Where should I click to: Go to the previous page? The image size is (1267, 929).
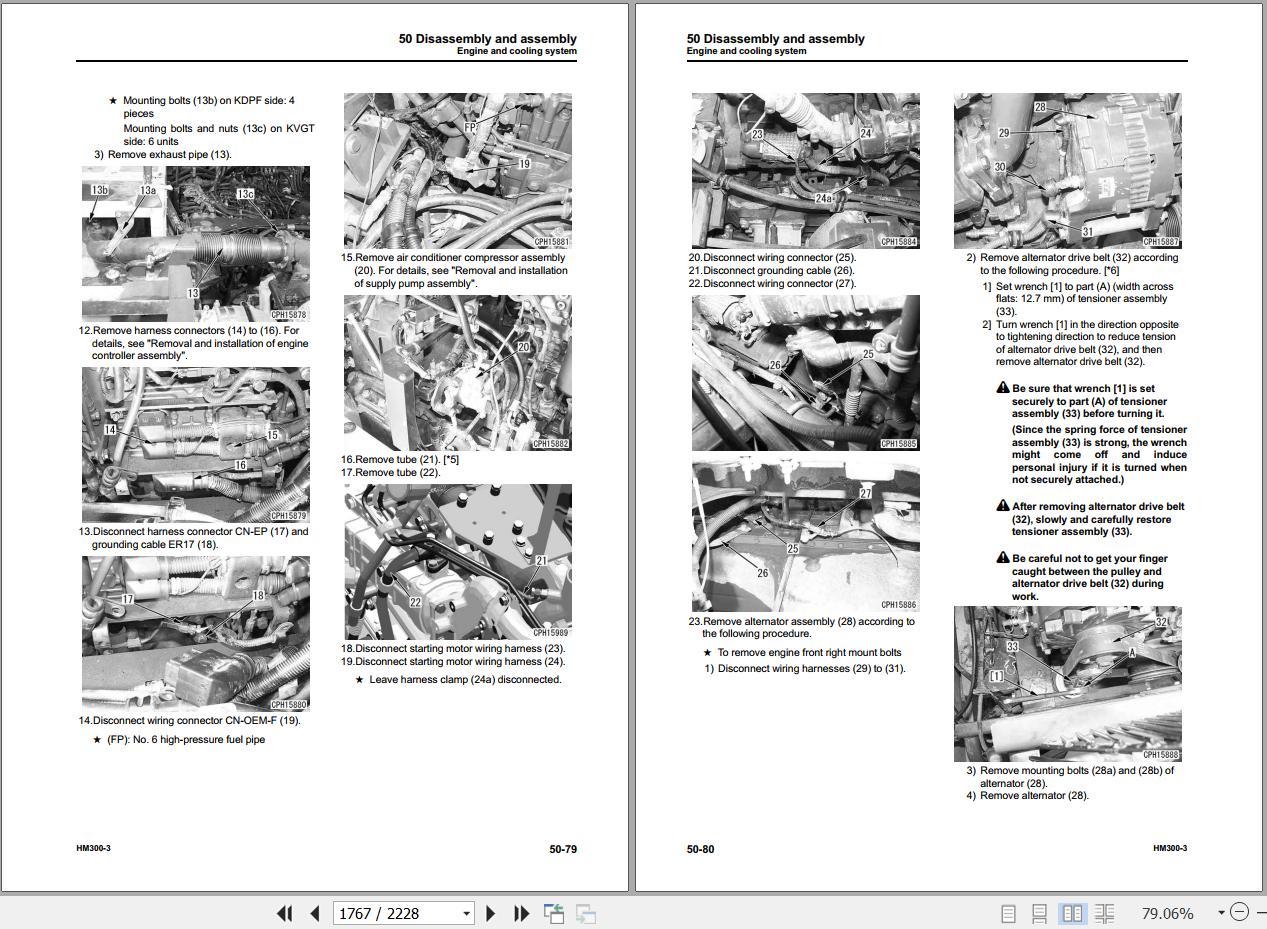315,913
